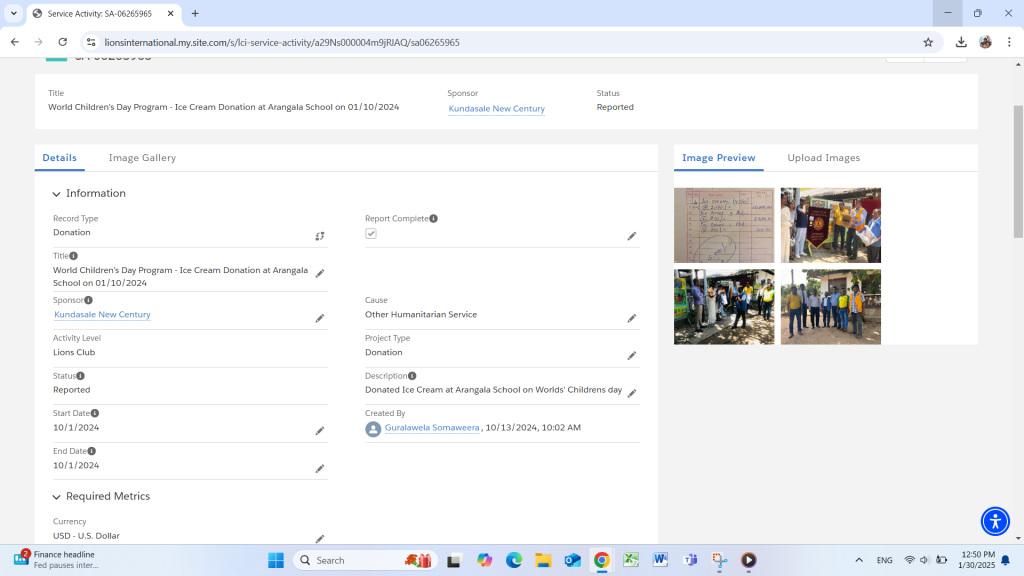Open Kundasale New Century link in header
Viewport: 1024px width, 576px height.
(x=496, y=109)
